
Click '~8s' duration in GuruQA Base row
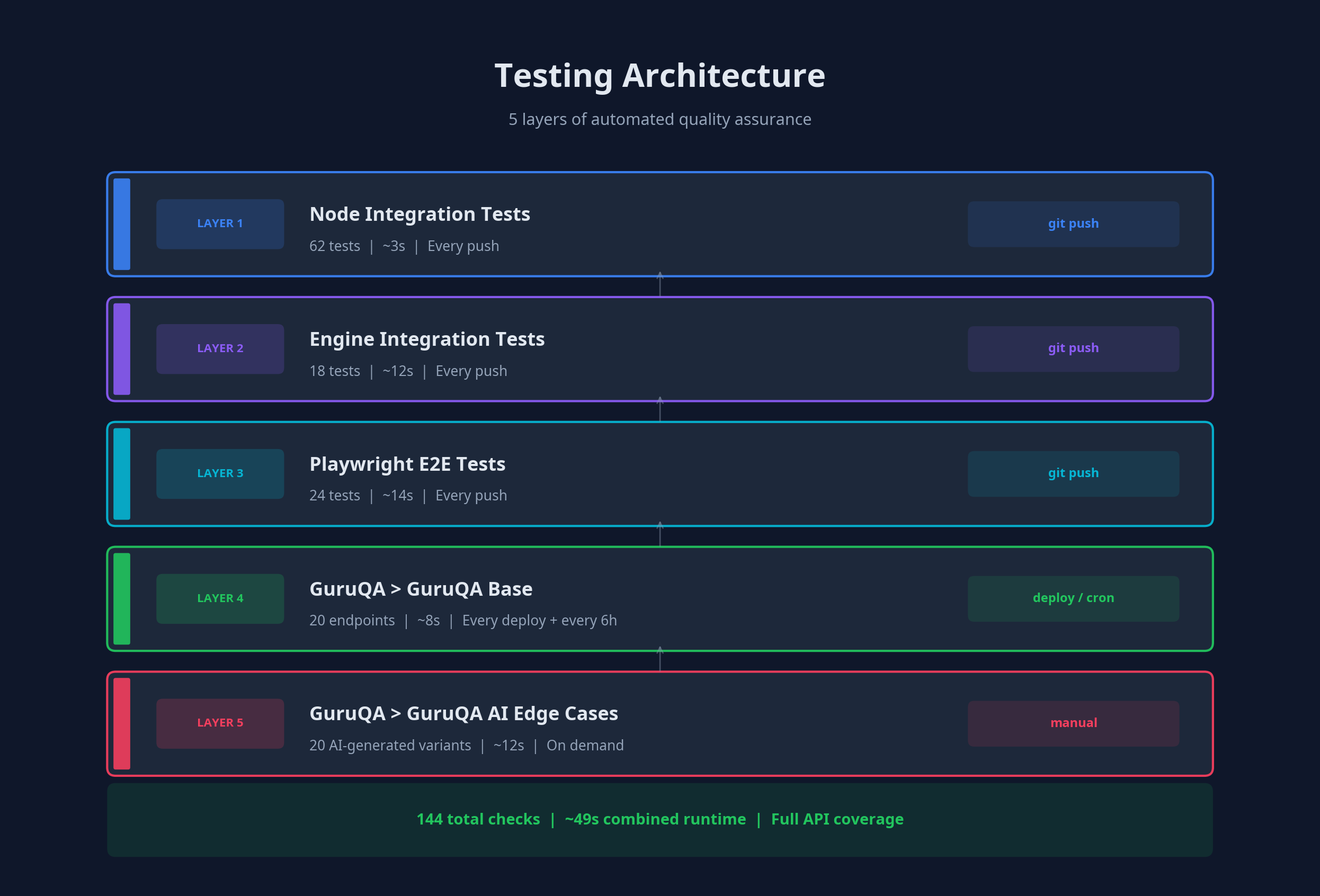429,621
